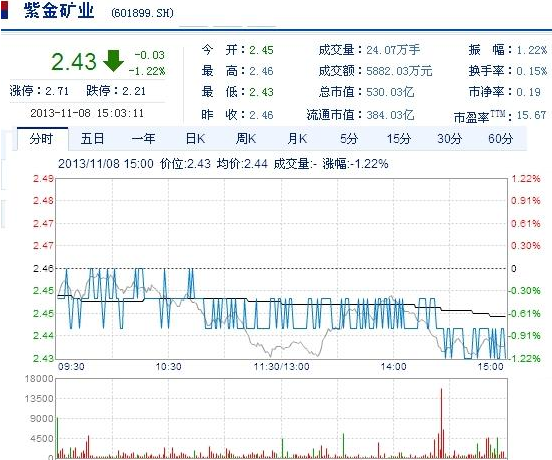Click the 13500 volume axis label
This screenshot has height=460, width=552.
click(x=39, y=399)
